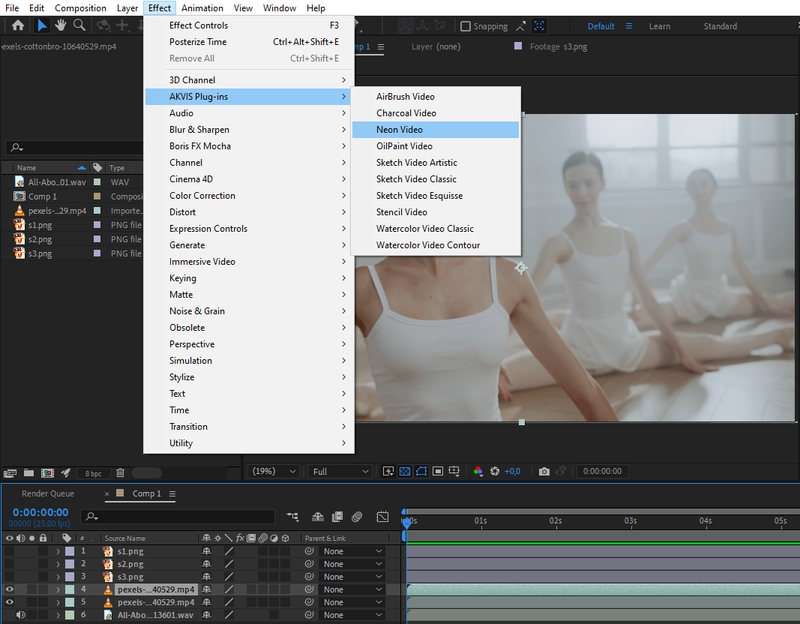Expand layer 6 wav properties
This screenshot has width=800, height=624.
(58, 615)
